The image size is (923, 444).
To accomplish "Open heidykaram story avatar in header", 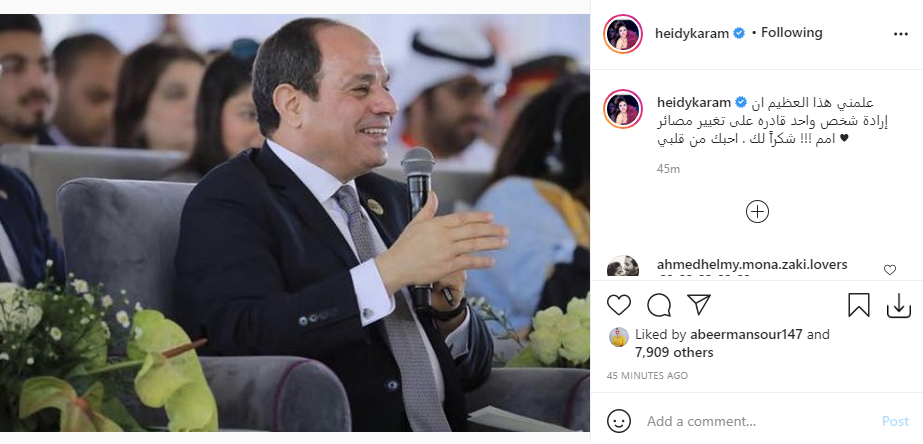I will point(623,34).
